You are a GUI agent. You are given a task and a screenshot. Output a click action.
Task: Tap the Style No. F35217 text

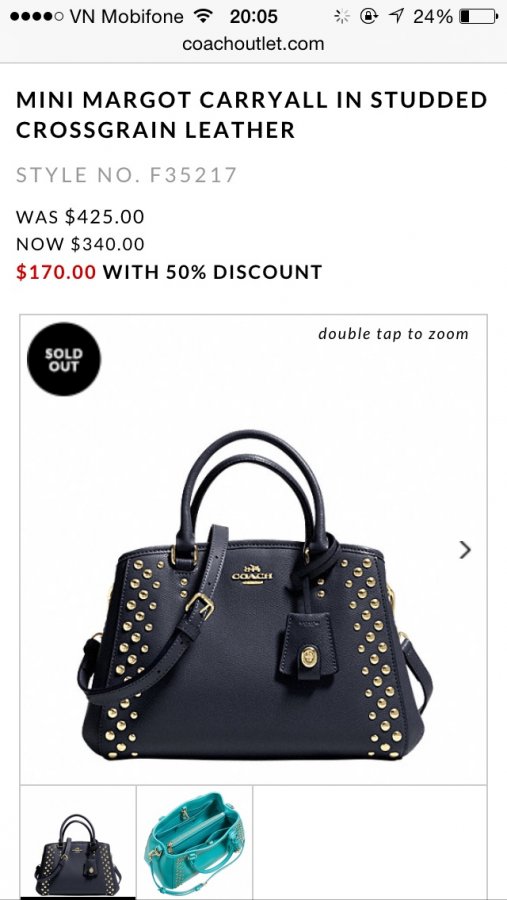point(126,174)
